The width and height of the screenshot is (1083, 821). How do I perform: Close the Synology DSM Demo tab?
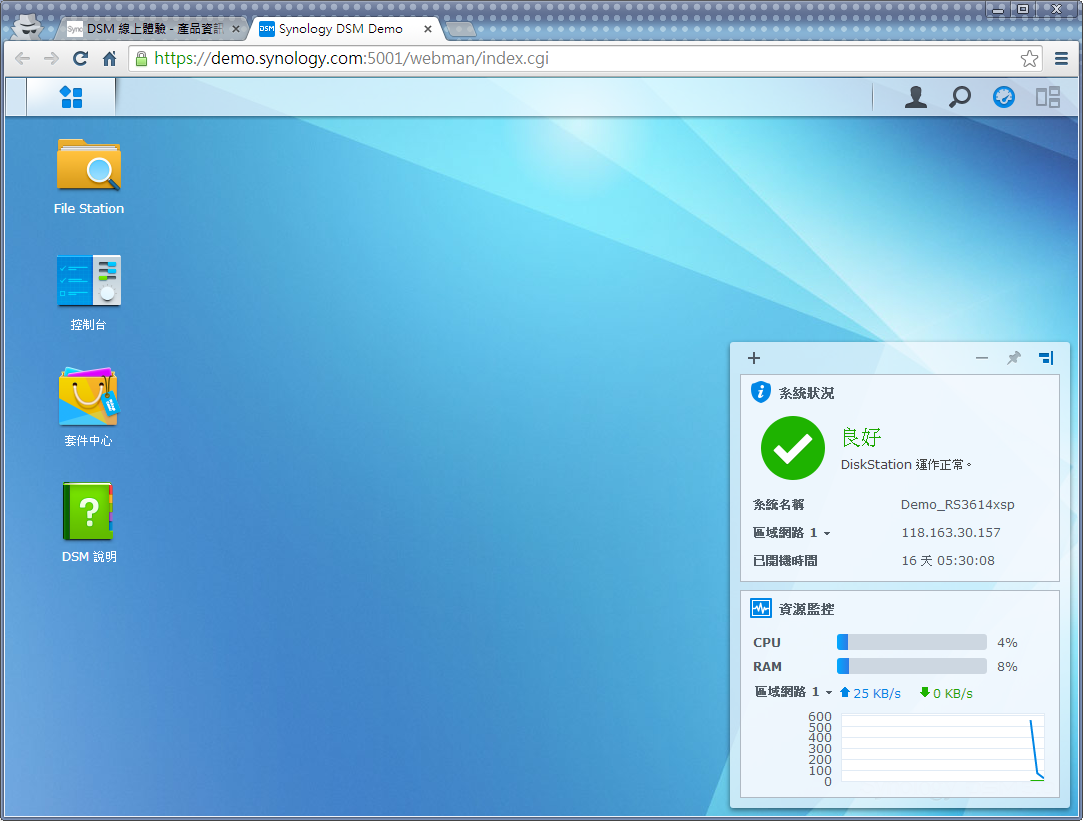coord(428,29)
